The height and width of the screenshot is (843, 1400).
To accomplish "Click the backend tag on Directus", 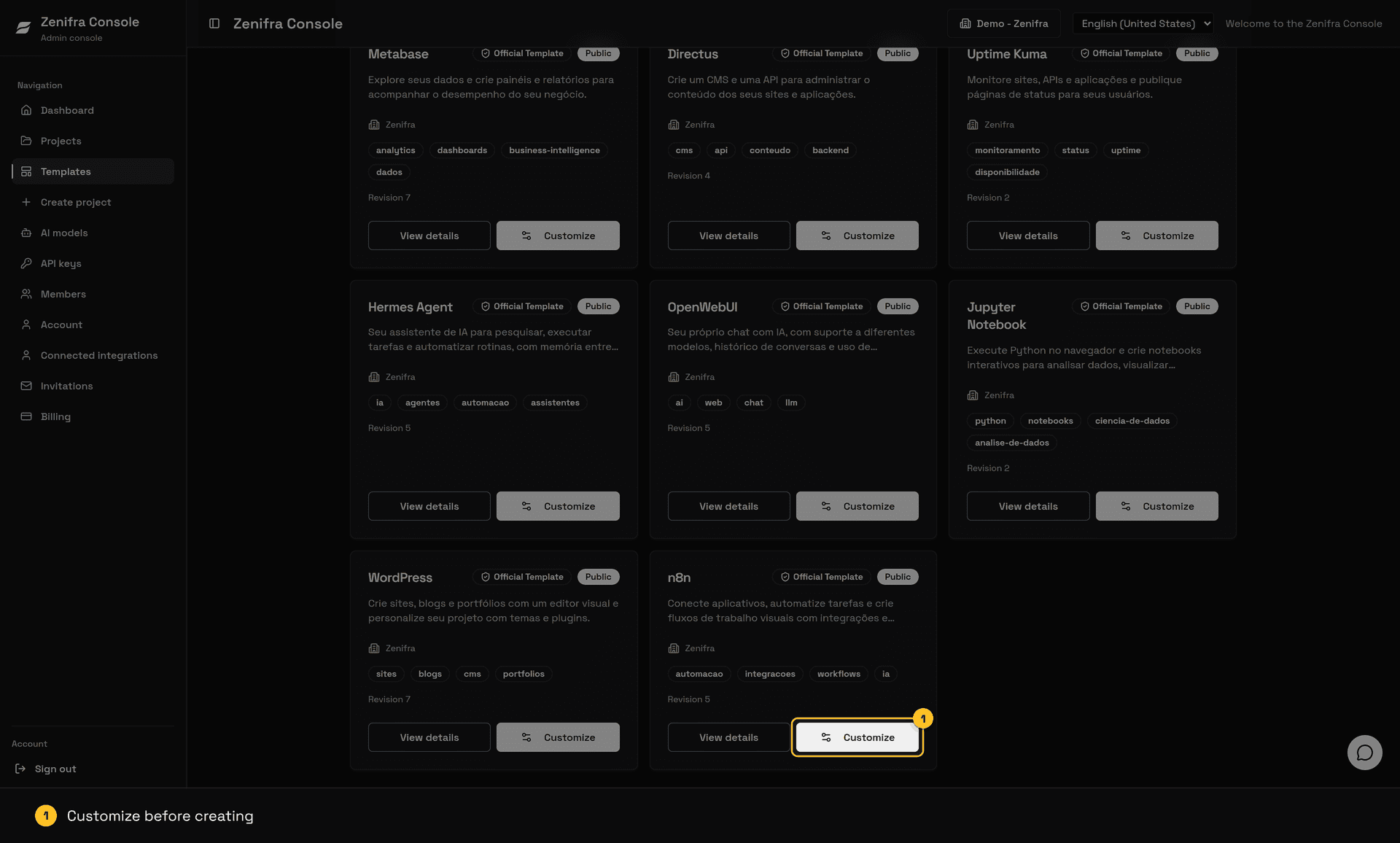I will pyautogui.click(x=831, y=150).
